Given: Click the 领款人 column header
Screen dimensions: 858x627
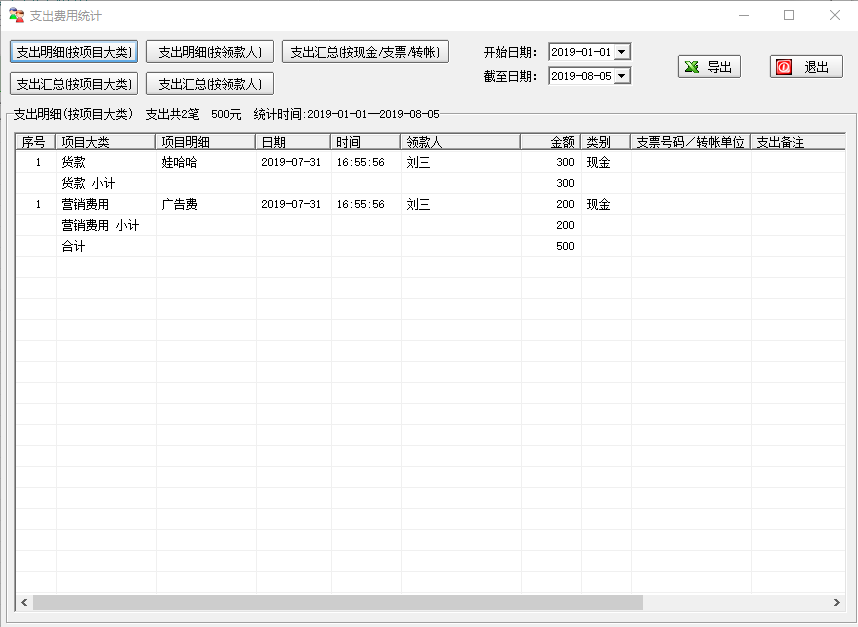Looking at the screenshot, I should click(x=460, y=142).
